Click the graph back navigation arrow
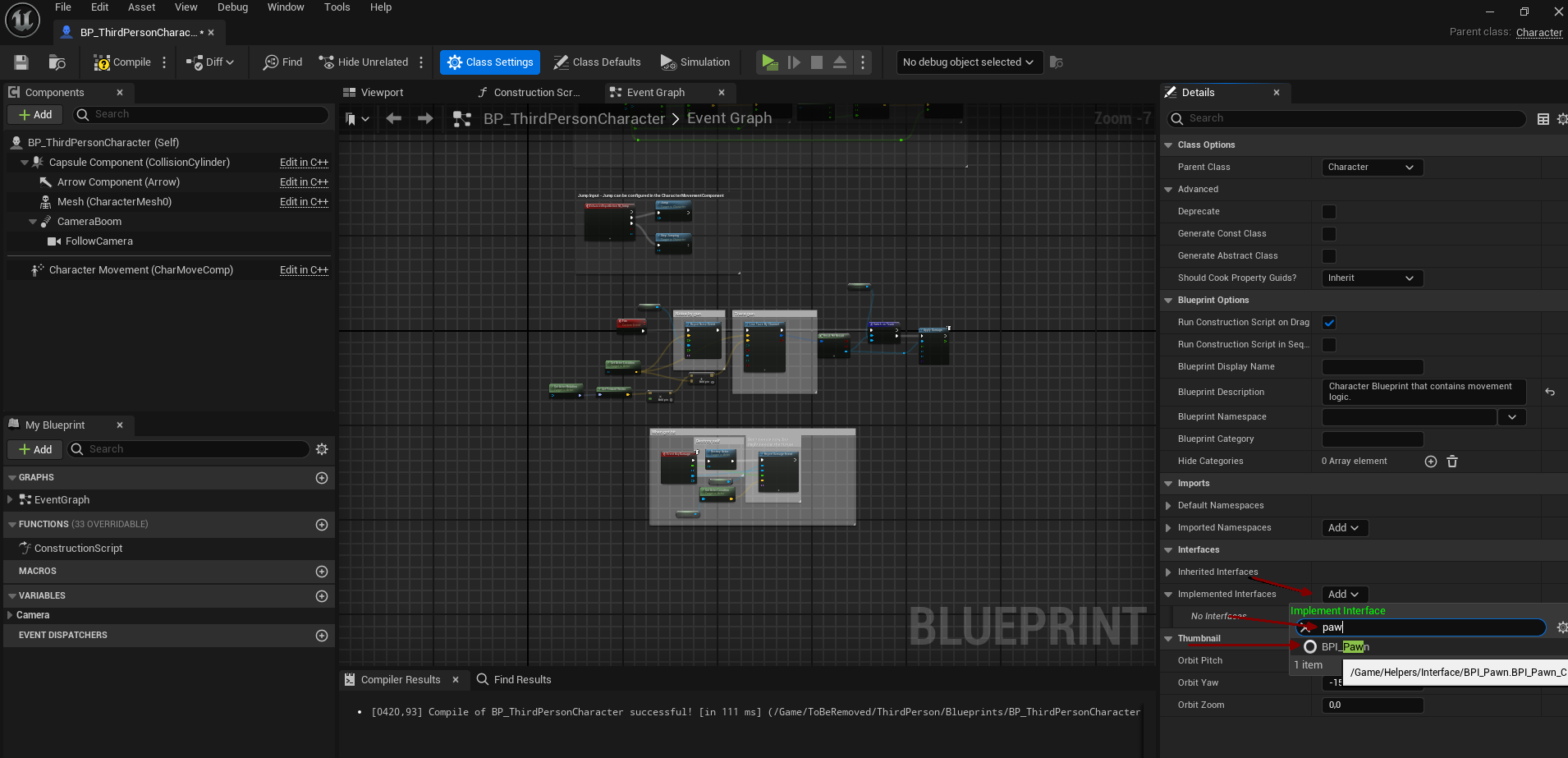Viewport: 1568px width, 758px height. (x=394, y=119)
